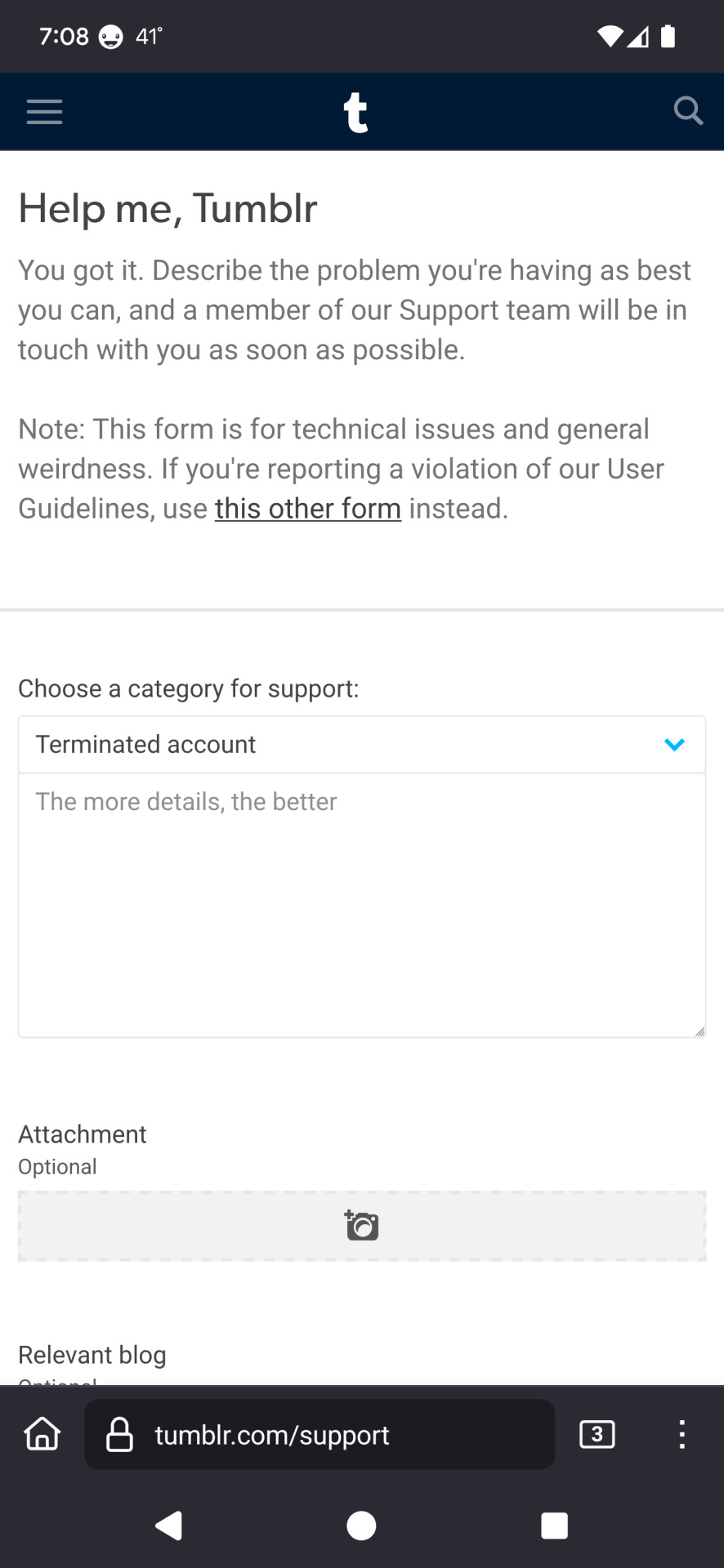The width and height of the screenshot is (724, 1568).
Task: Tap the browser home icon
Action: [42, 1434]
